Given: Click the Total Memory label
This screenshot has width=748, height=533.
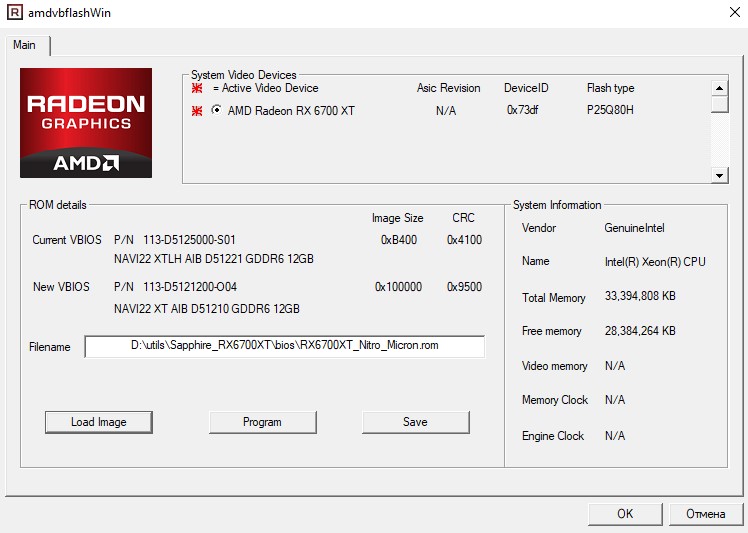Looking at the screenshot, I should (x=553, y=298).
